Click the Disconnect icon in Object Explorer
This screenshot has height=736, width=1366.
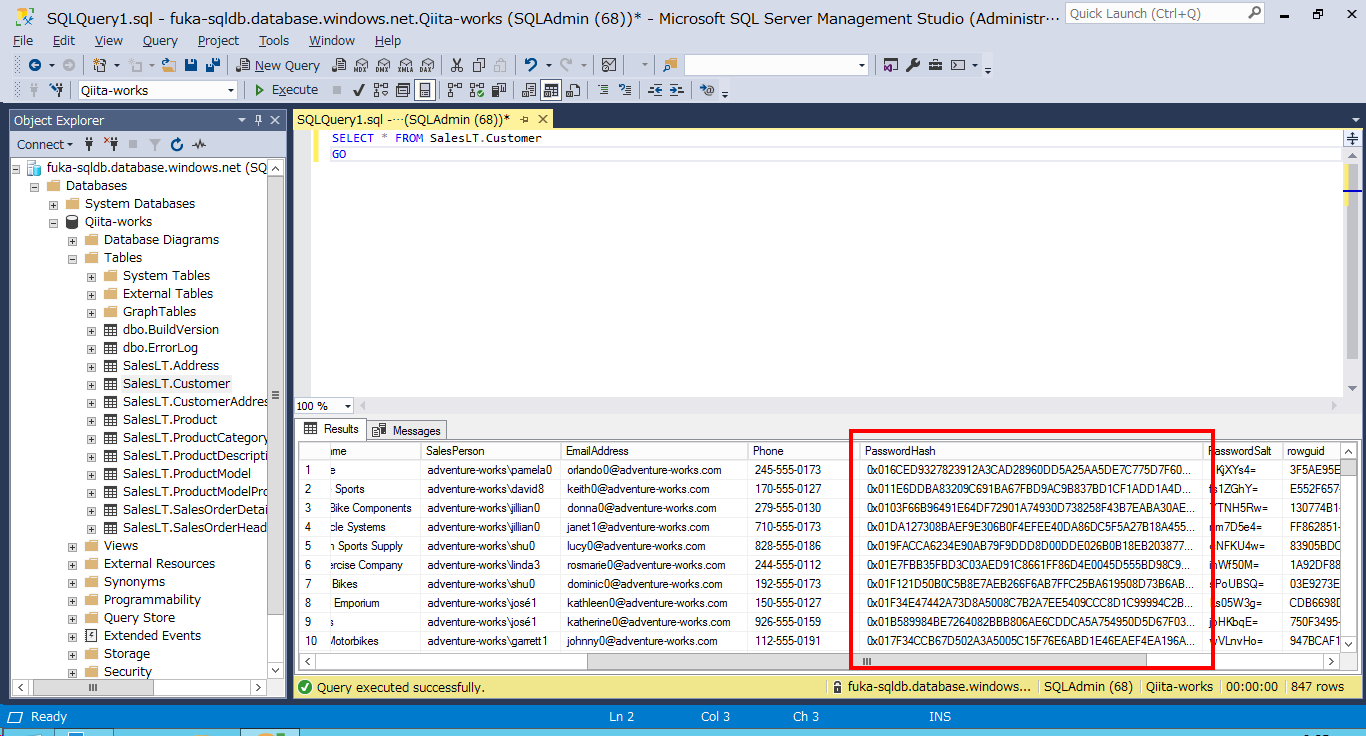point(113,144)
